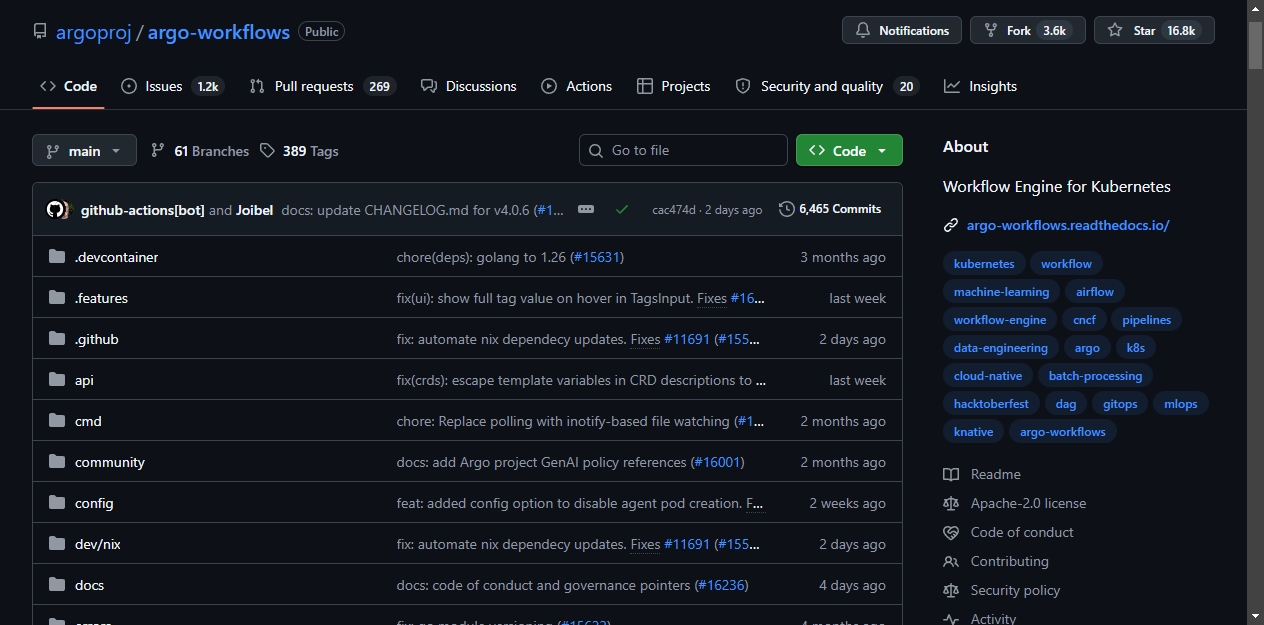Open the Issues tab
Screen dimensions: 1264x625
(x=172, y=86)
